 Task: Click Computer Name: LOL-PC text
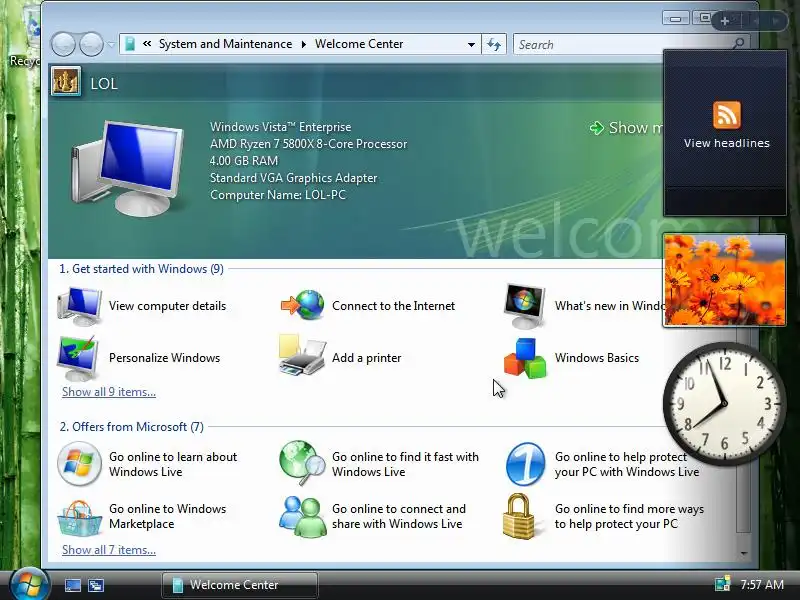coord(278,195)
